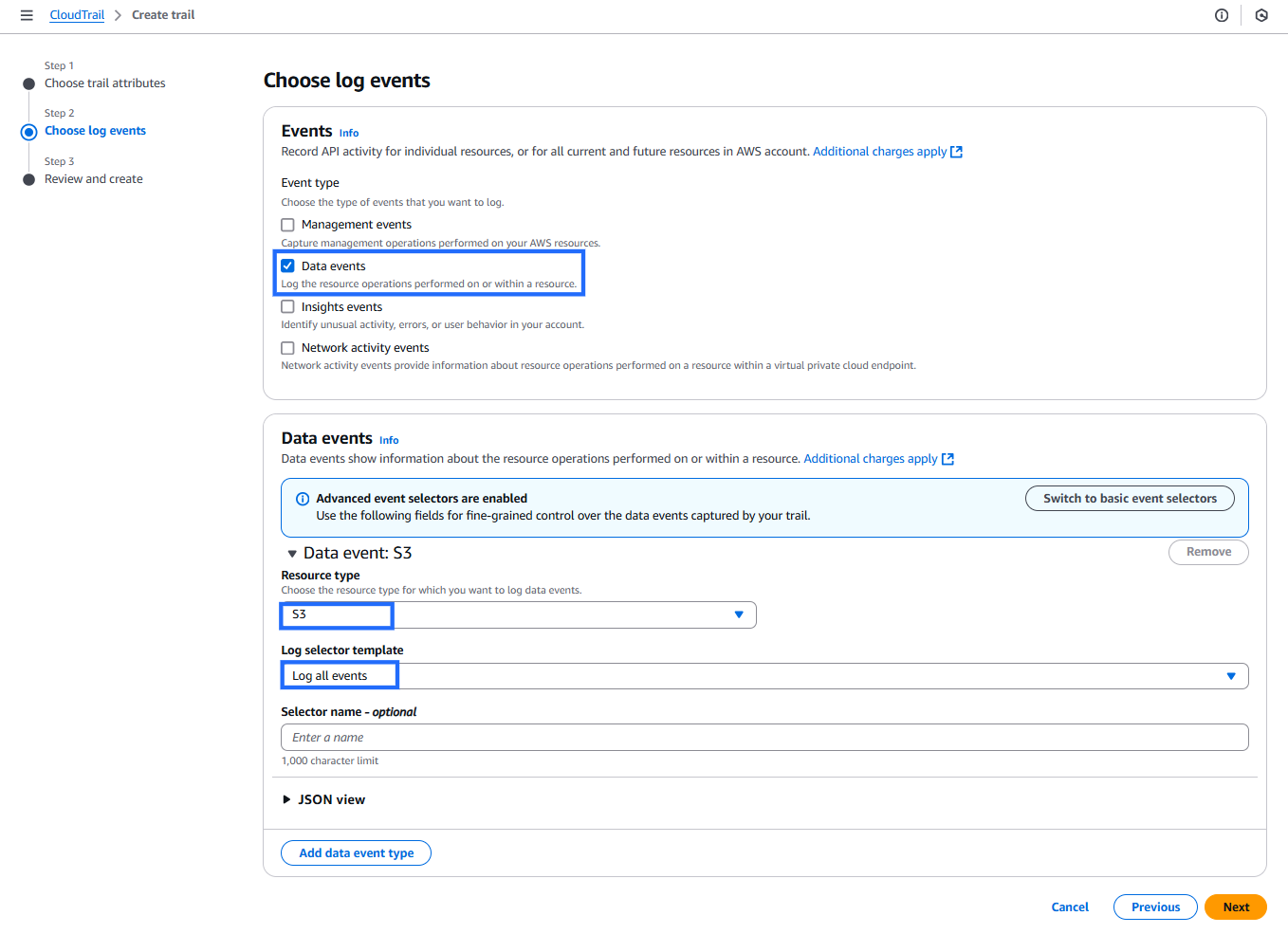Tick the Network activity events checkbox
The image size is (1288, 934).
[x=287, y=348]
